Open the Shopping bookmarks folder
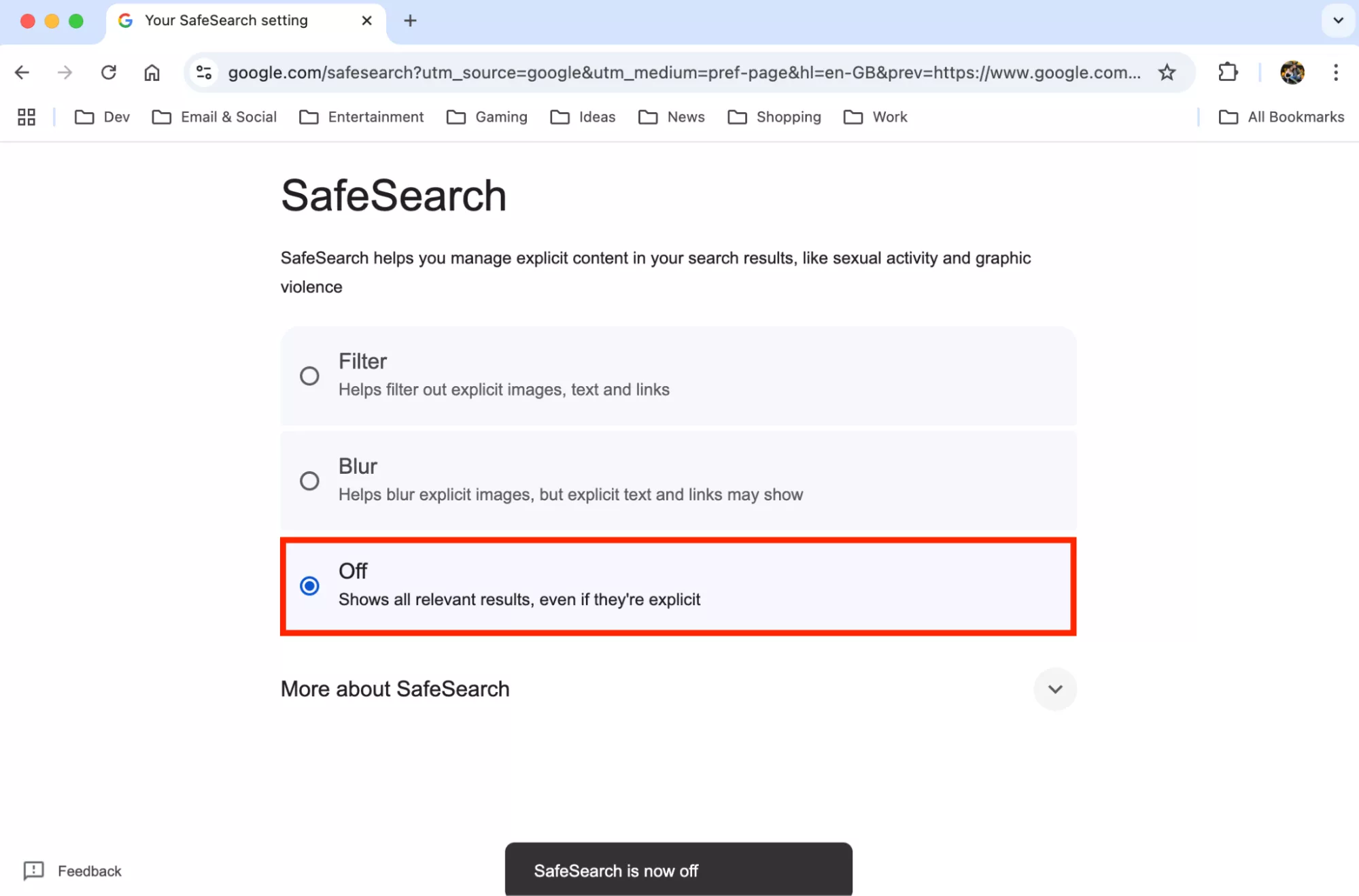The height and width of the screenshot is (896, 1359). click(774, 117)
